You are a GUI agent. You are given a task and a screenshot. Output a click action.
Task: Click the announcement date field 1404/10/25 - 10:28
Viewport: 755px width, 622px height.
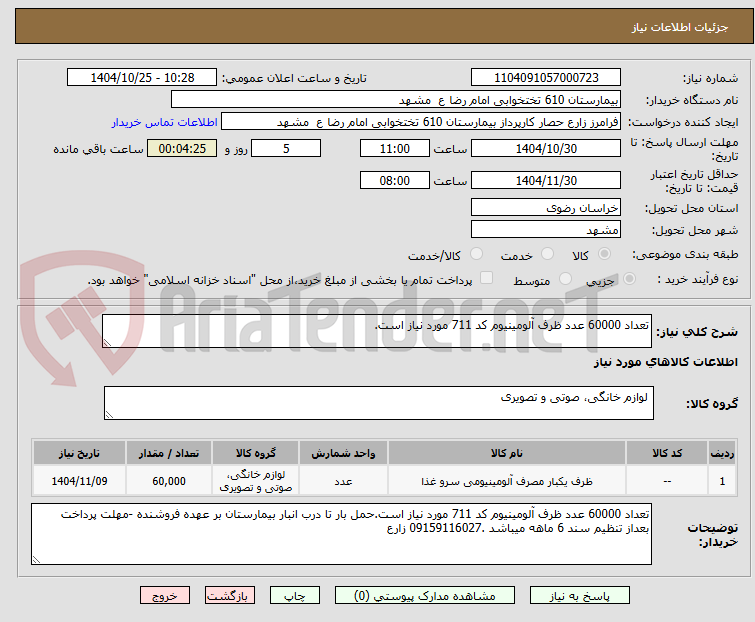pos(142,78)
